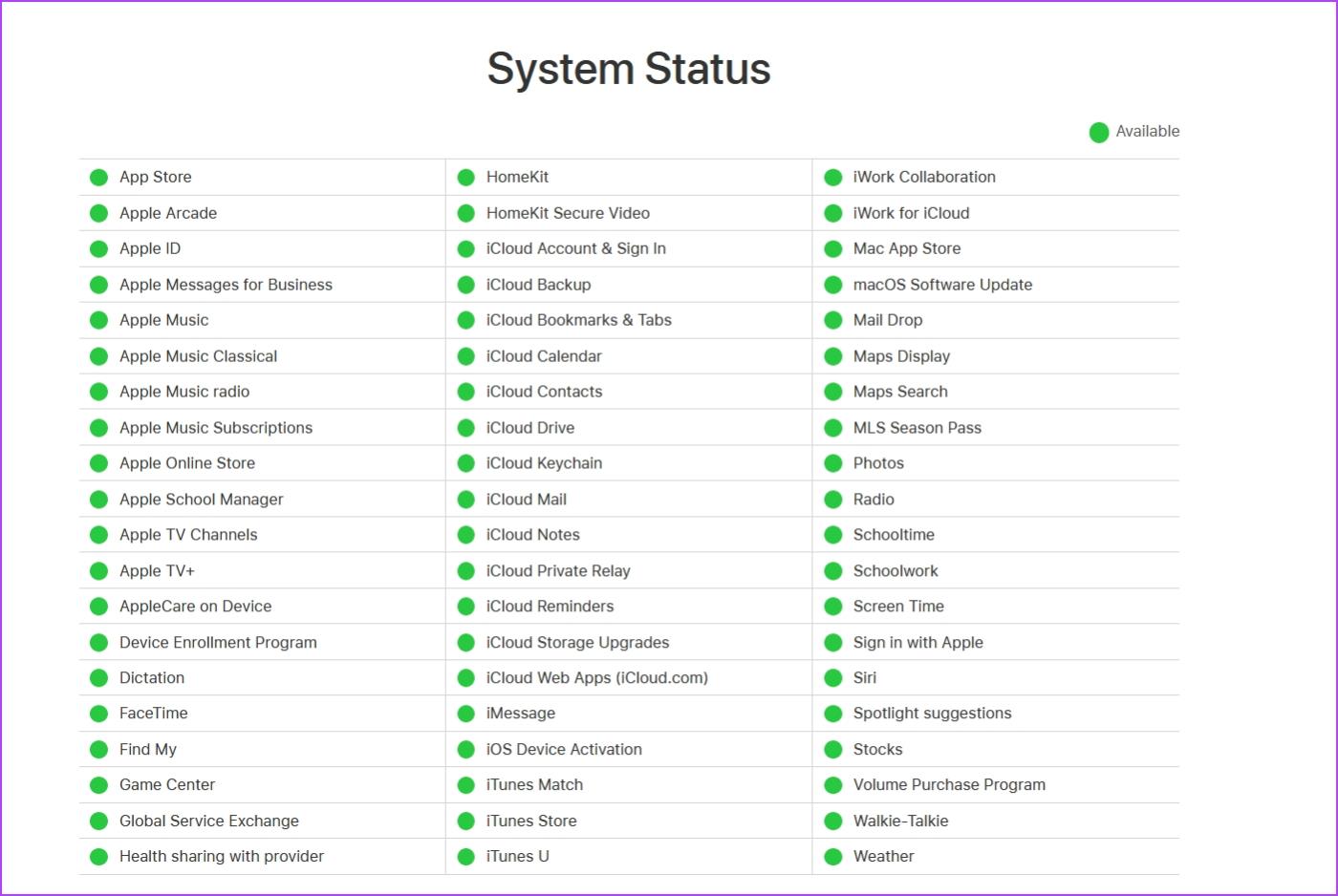The width and height of the screenshot is (1338, 896).
Task: Select the iWork for iCloud label
Action: click(x=911, y=213)
